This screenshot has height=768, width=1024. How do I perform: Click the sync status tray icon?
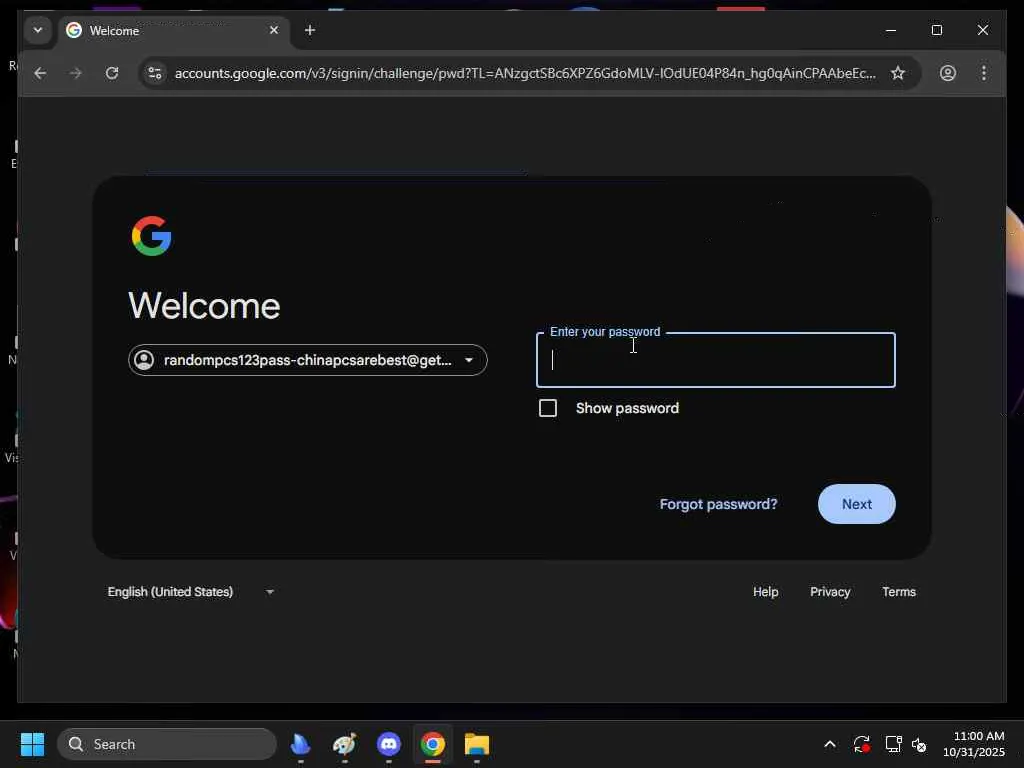861,744
